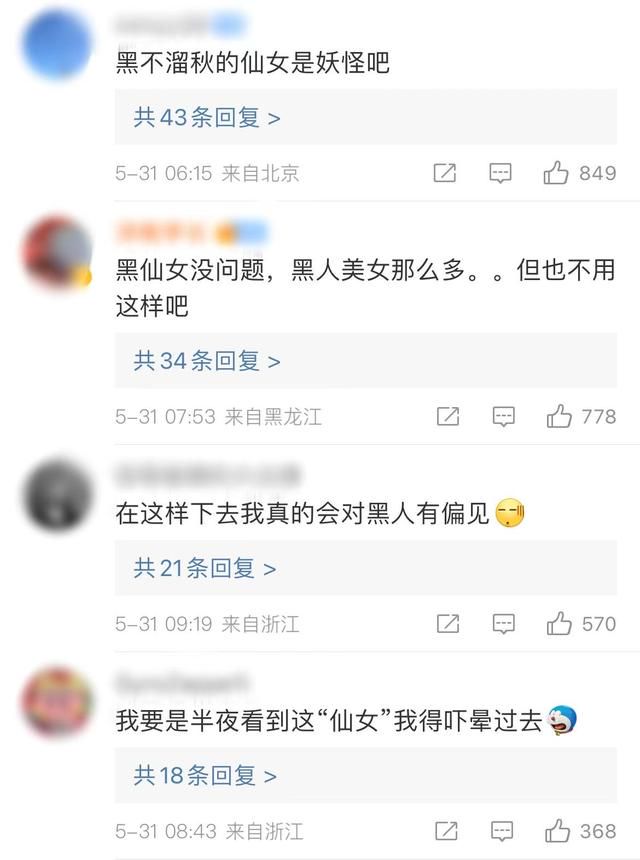Image resolution: width=640 pixels, height=860 pixels.
Task: Tap share icon on 07:53 Heilongjiang comment
Action: (x=448, y=417)
